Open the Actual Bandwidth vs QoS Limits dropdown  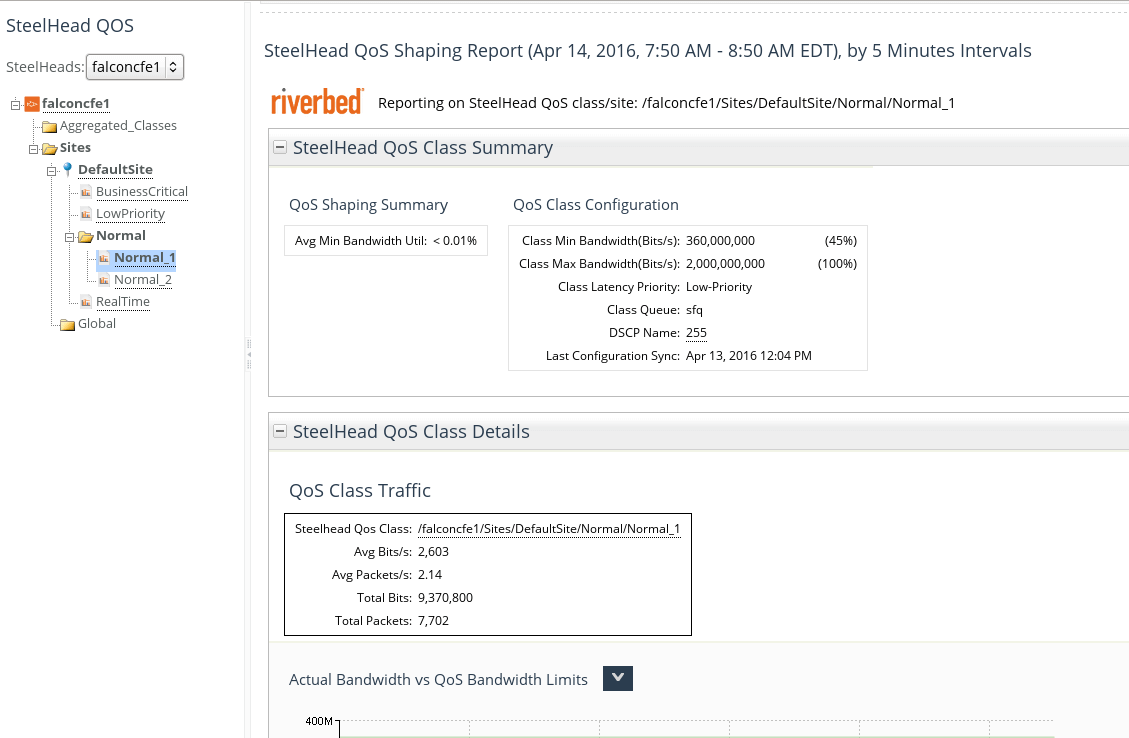click(x=618, y=678)
